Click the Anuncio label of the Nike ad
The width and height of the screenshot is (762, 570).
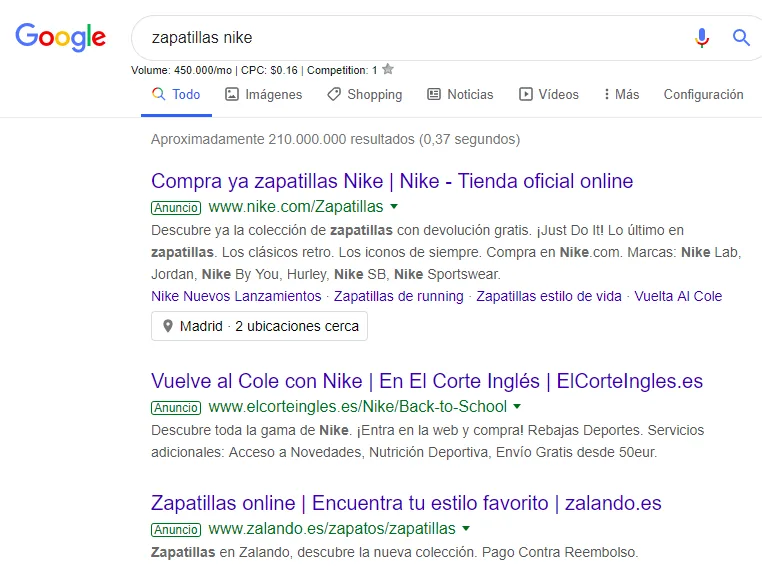176,207
